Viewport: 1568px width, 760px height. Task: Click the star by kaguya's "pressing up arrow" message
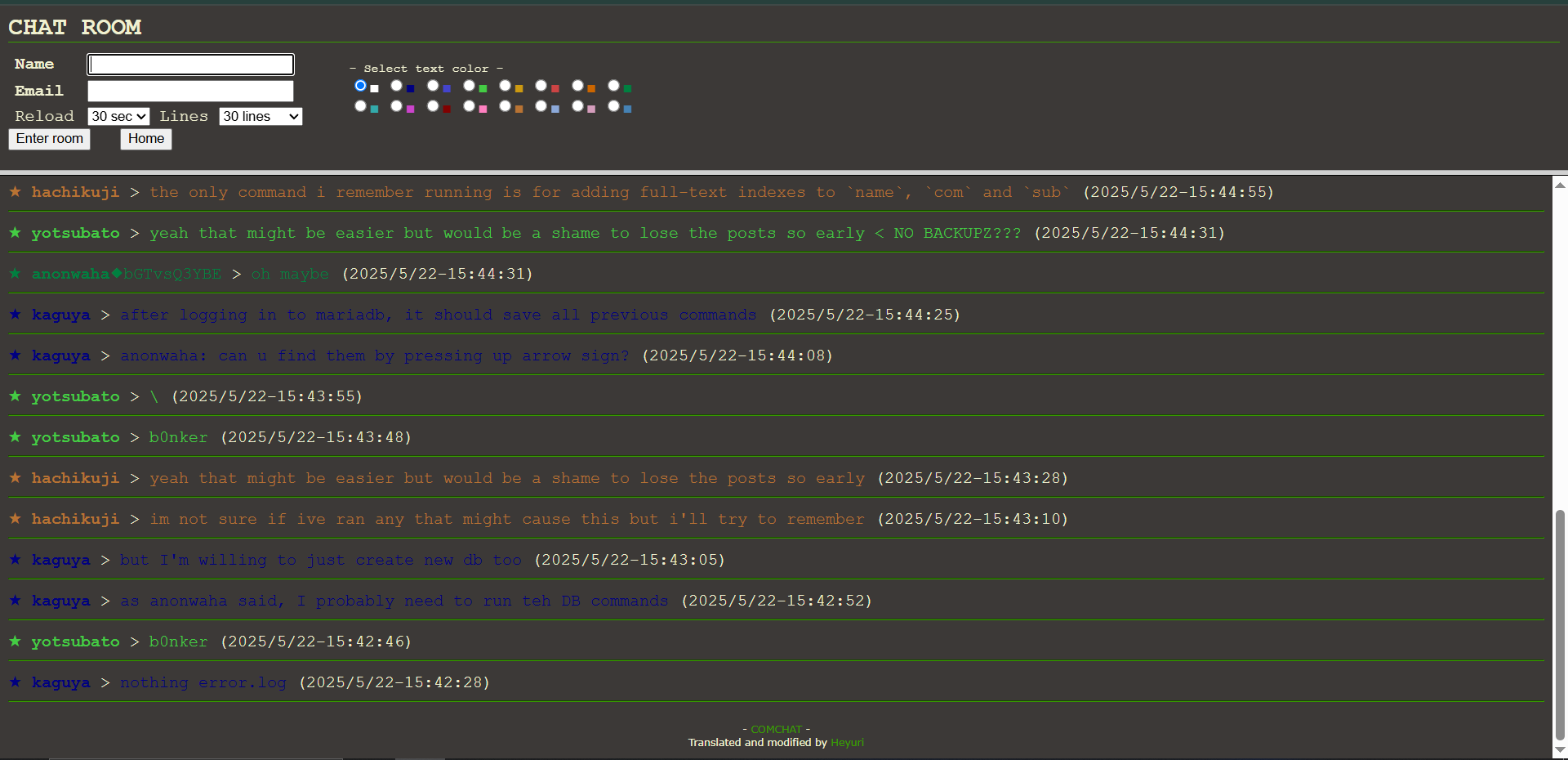click(15, 355)
